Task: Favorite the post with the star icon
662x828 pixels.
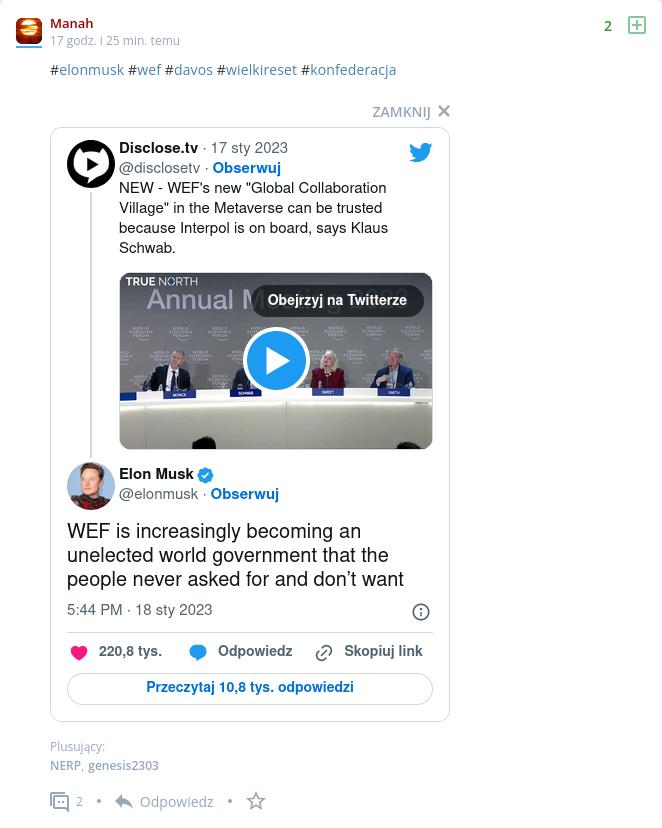Action: [256, 801]
